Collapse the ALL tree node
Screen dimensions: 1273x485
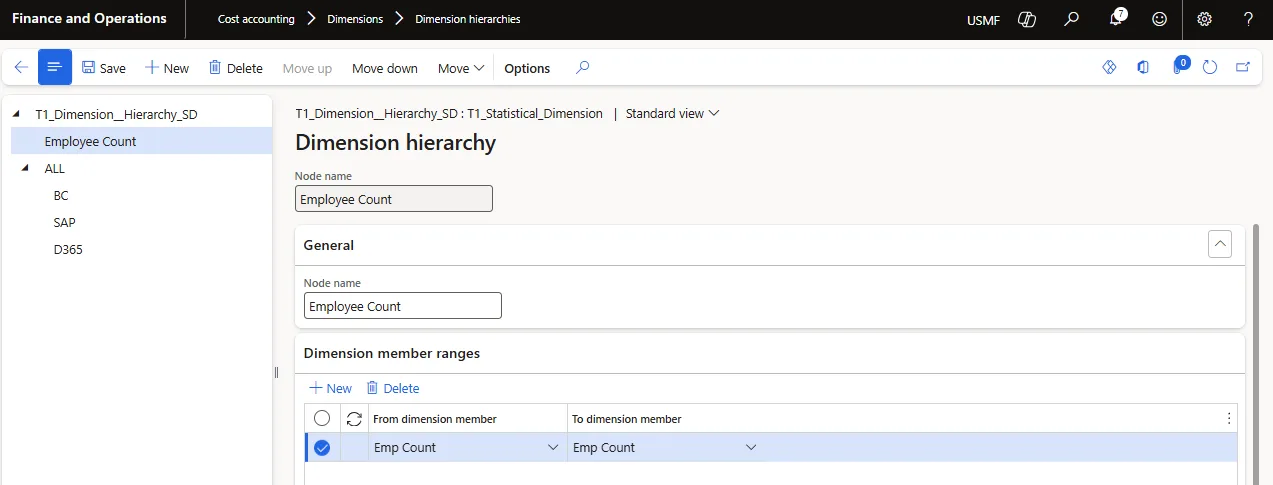click(x=24, y=168)
